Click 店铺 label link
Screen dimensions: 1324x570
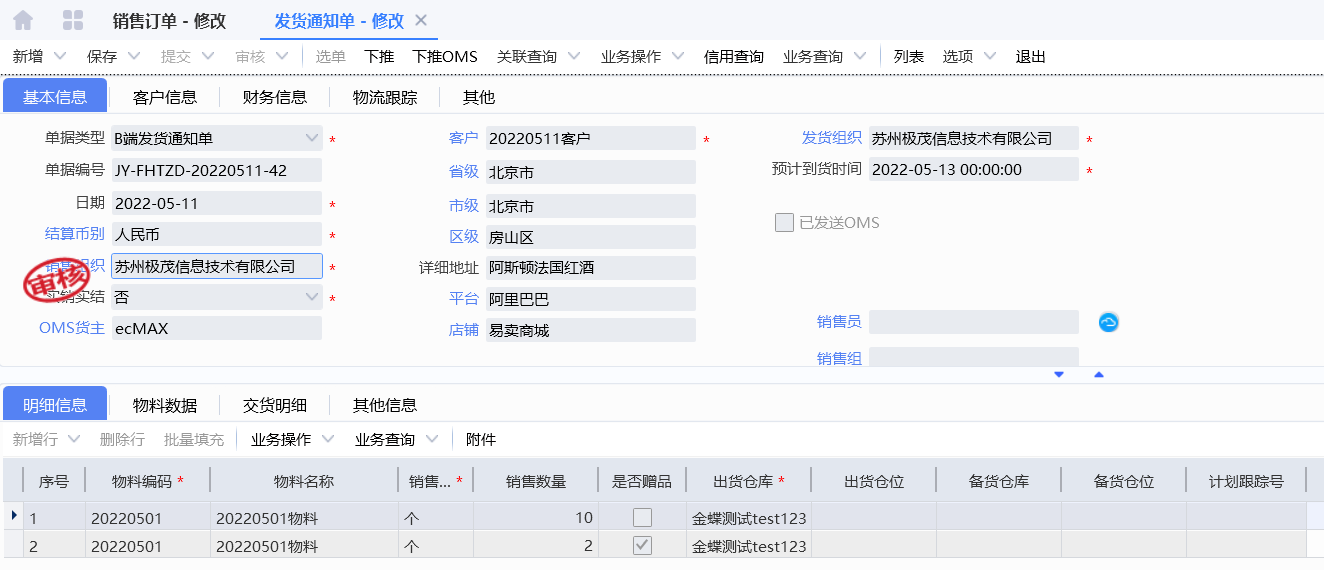click(x=464, y=330)
